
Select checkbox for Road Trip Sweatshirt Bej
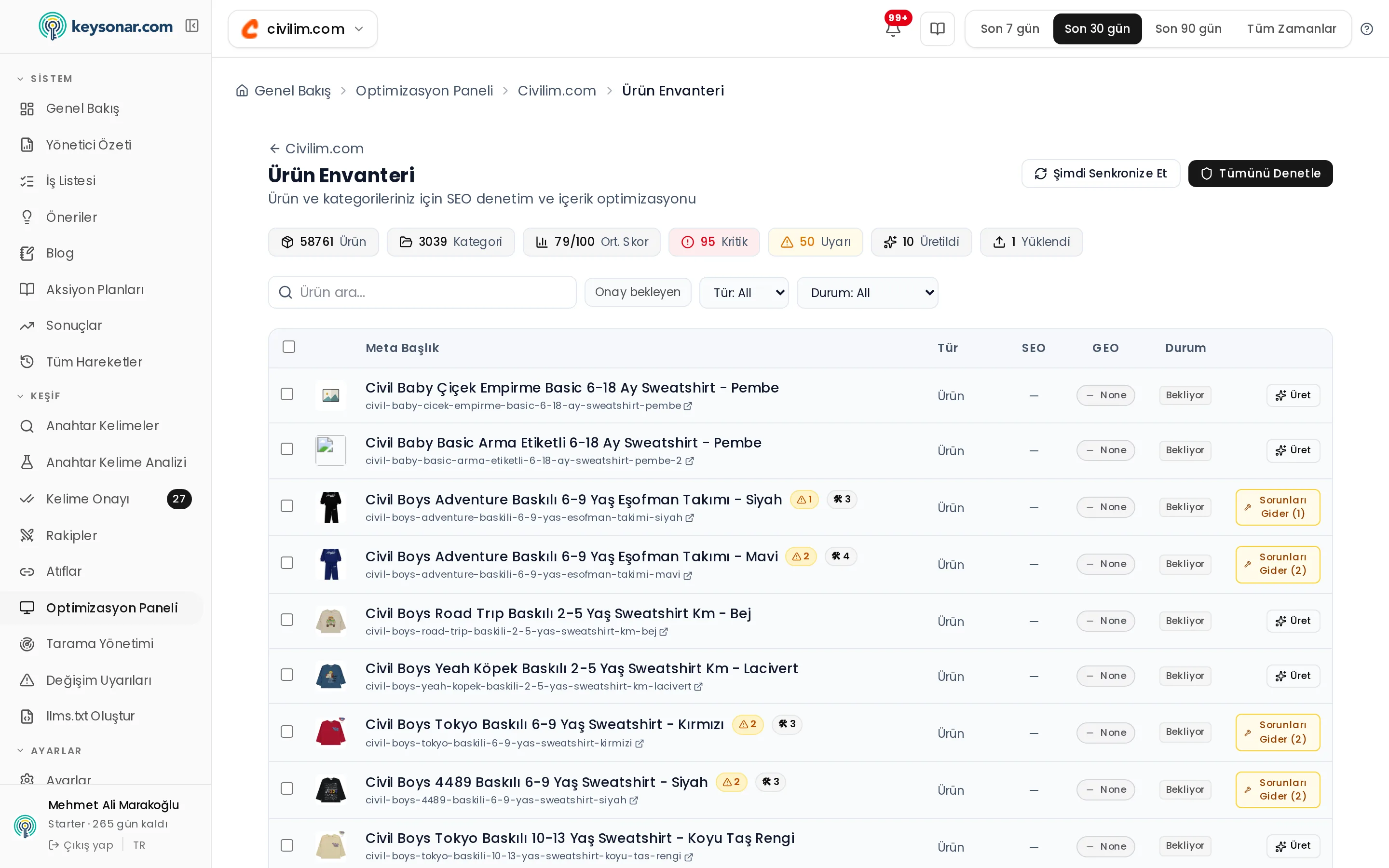[x=287, y=620]
